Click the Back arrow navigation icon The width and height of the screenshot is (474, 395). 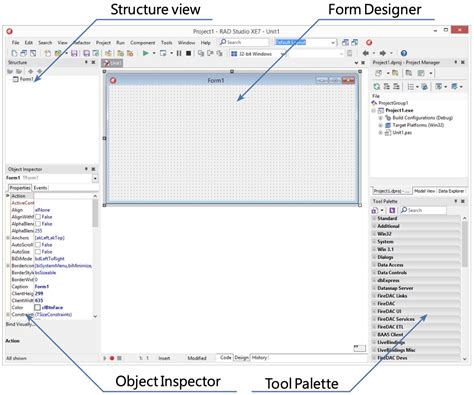click(x=366, y=53)
